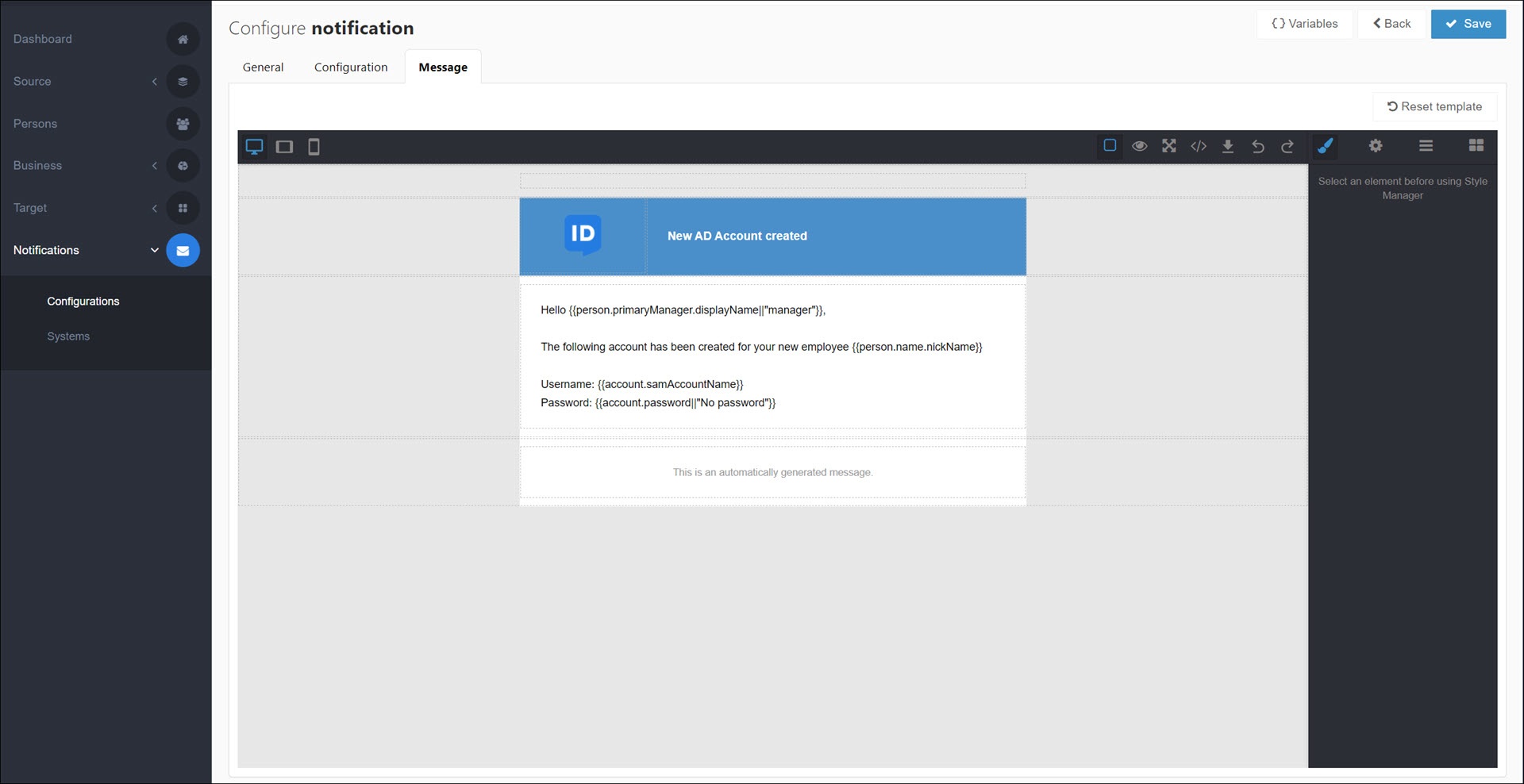Open Style Manager paintbrush panel
Viewport: 1524px width, 784px height.
point(1325,146)
